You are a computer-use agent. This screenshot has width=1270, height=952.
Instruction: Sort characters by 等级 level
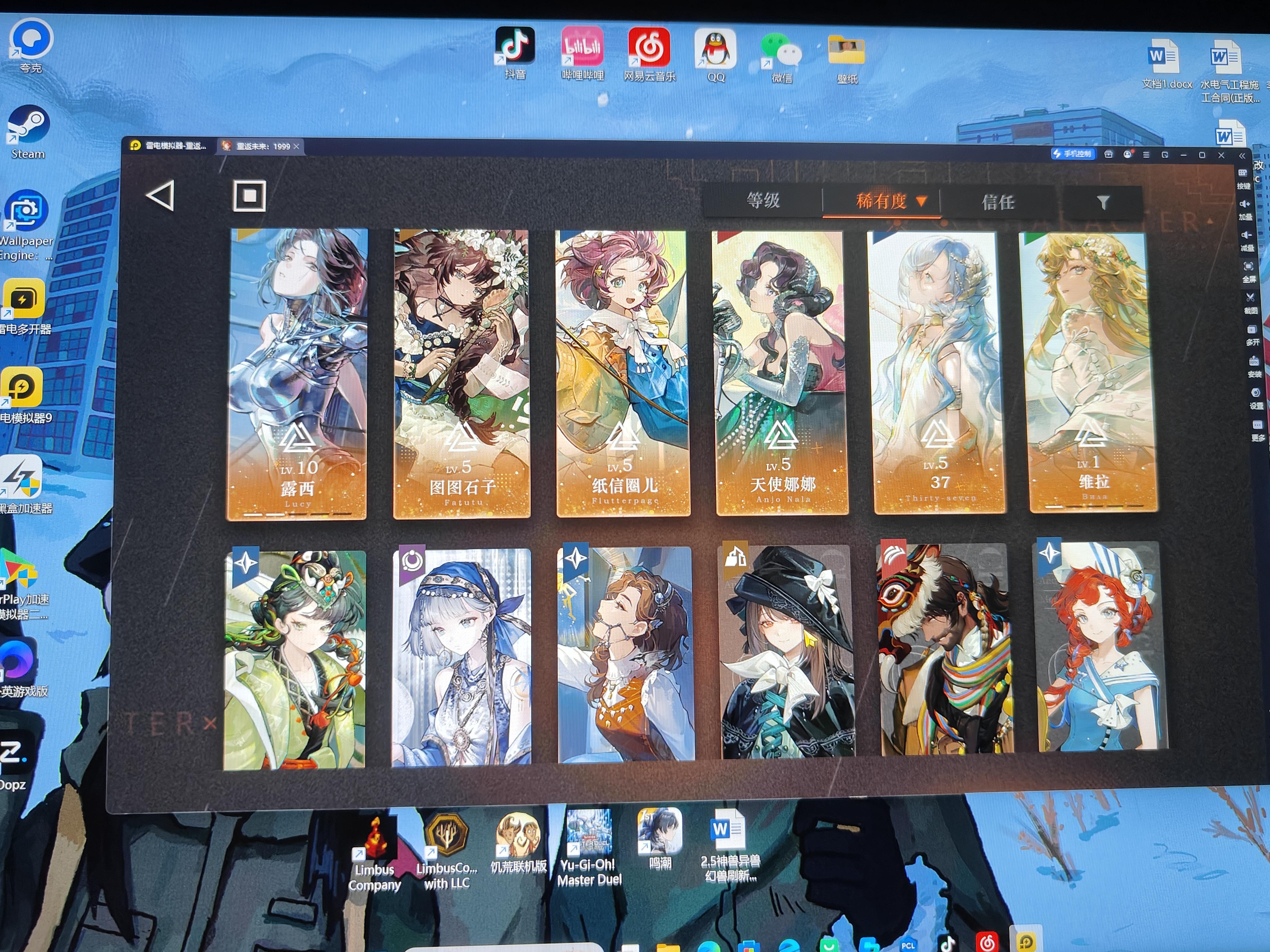pos(763,200)
